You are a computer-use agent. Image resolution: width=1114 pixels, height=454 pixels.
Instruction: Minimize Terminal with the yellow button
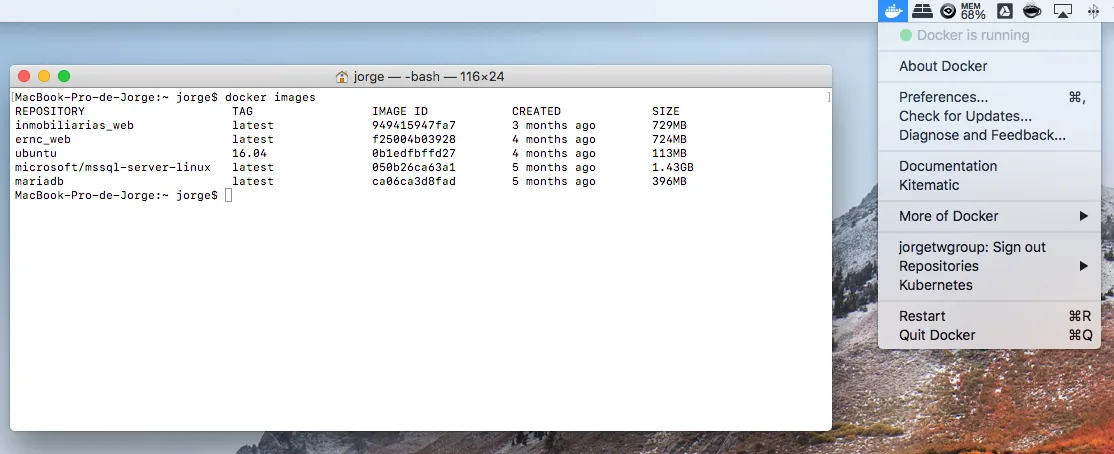click(x=44, y=76)
